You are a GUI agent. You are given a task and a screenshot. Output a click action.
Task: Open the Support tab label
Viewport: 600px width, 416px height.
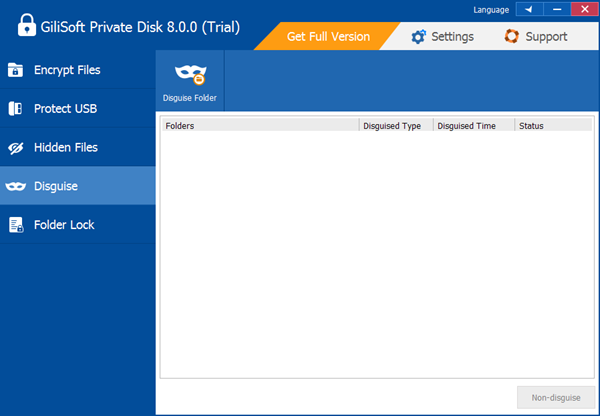pyautogui.click(x=546, y=37)
